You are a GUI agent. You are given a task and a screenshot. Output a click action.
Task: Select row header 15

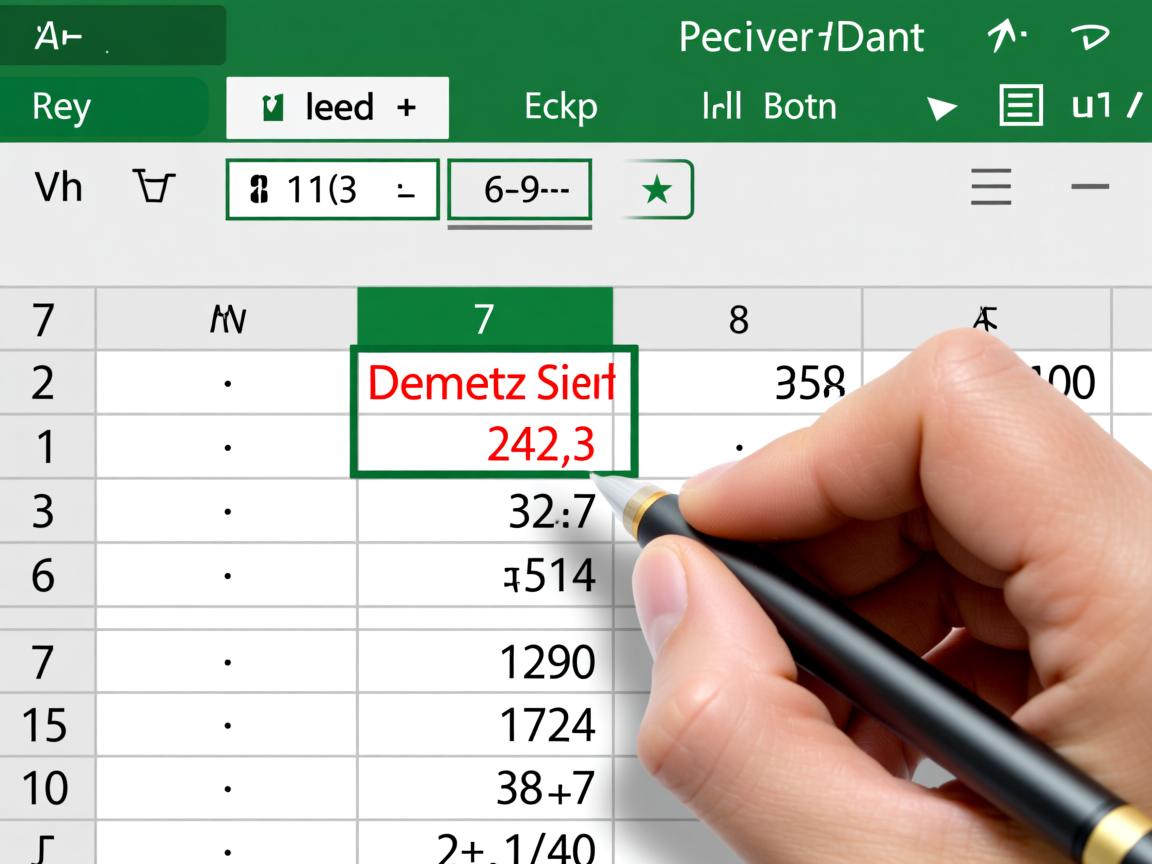(x=44, y=725)
